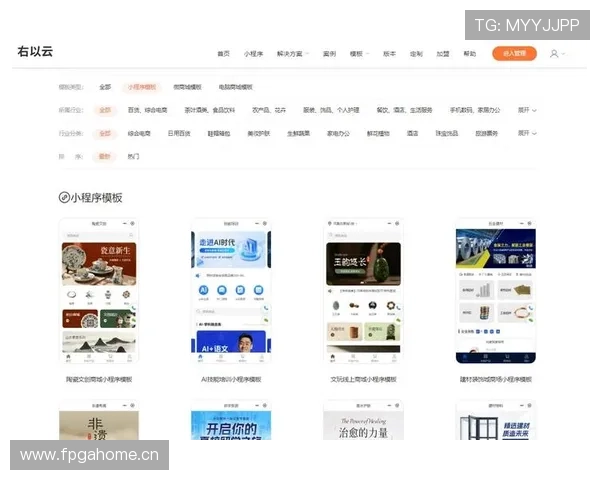The height and width of the screenshot is (480, 600).
Task: Click location pin icon in jade template header
Action: coord(329,223)
